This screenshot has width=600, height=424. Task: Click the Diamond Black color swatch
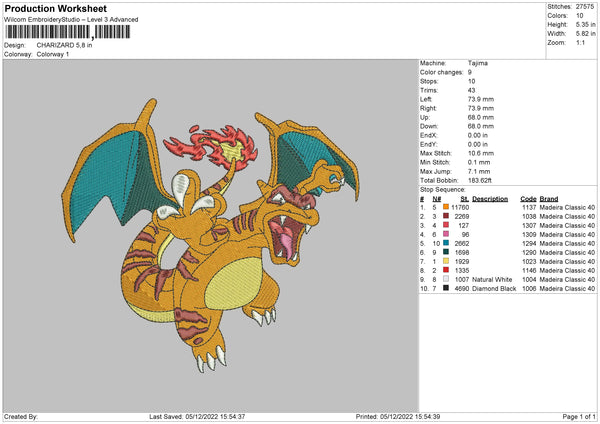[446, 288]
